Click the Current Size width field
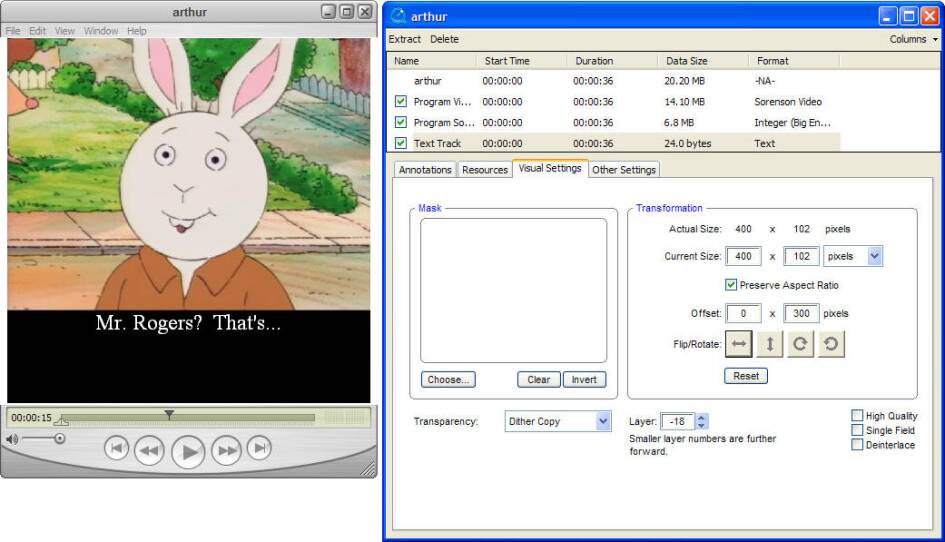 [743, 256]
